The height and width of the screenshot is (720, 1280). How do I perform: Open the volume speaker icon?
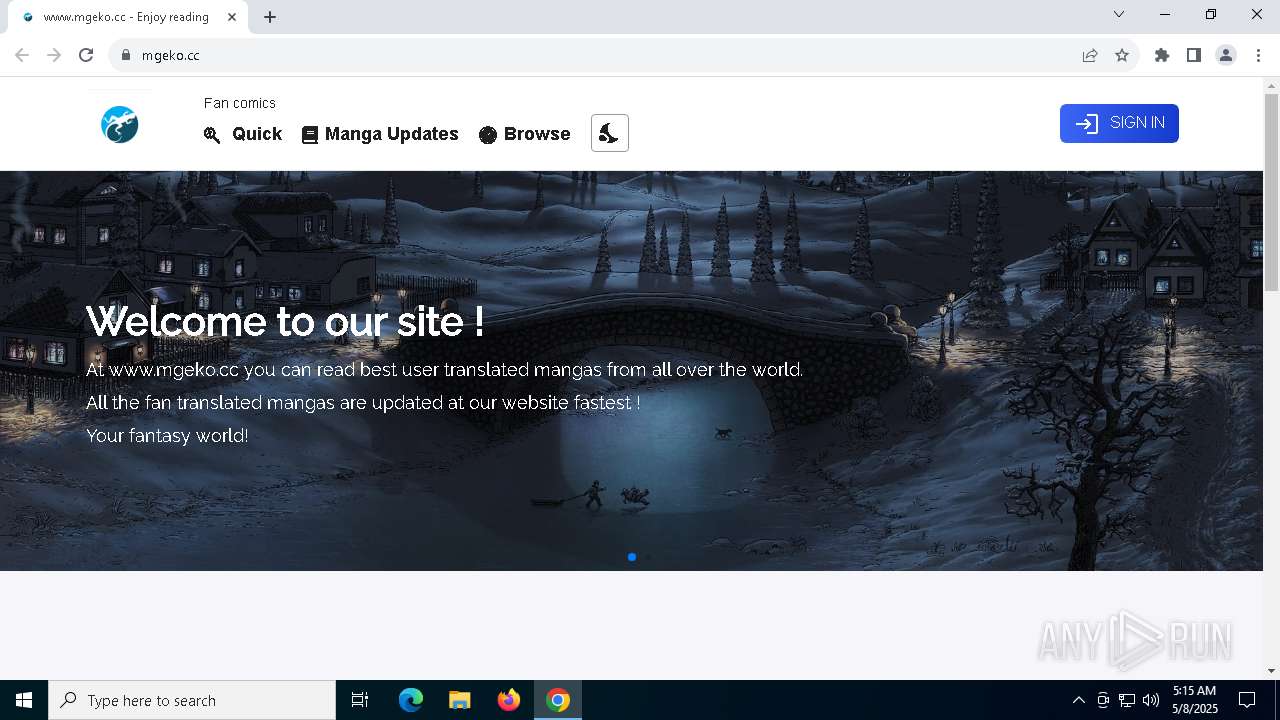click(1150, 700)
